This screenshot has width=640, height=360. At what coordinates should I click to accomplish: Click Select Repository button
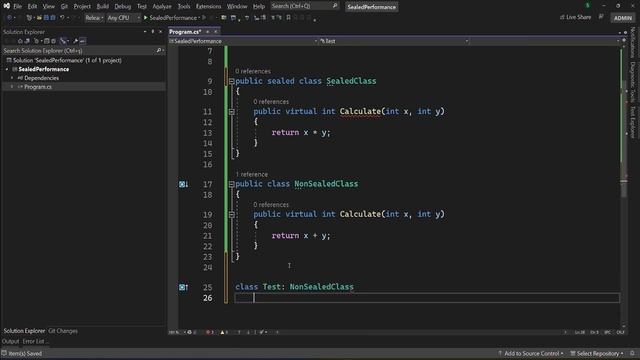pyautogui.click(x=597, y=353)
